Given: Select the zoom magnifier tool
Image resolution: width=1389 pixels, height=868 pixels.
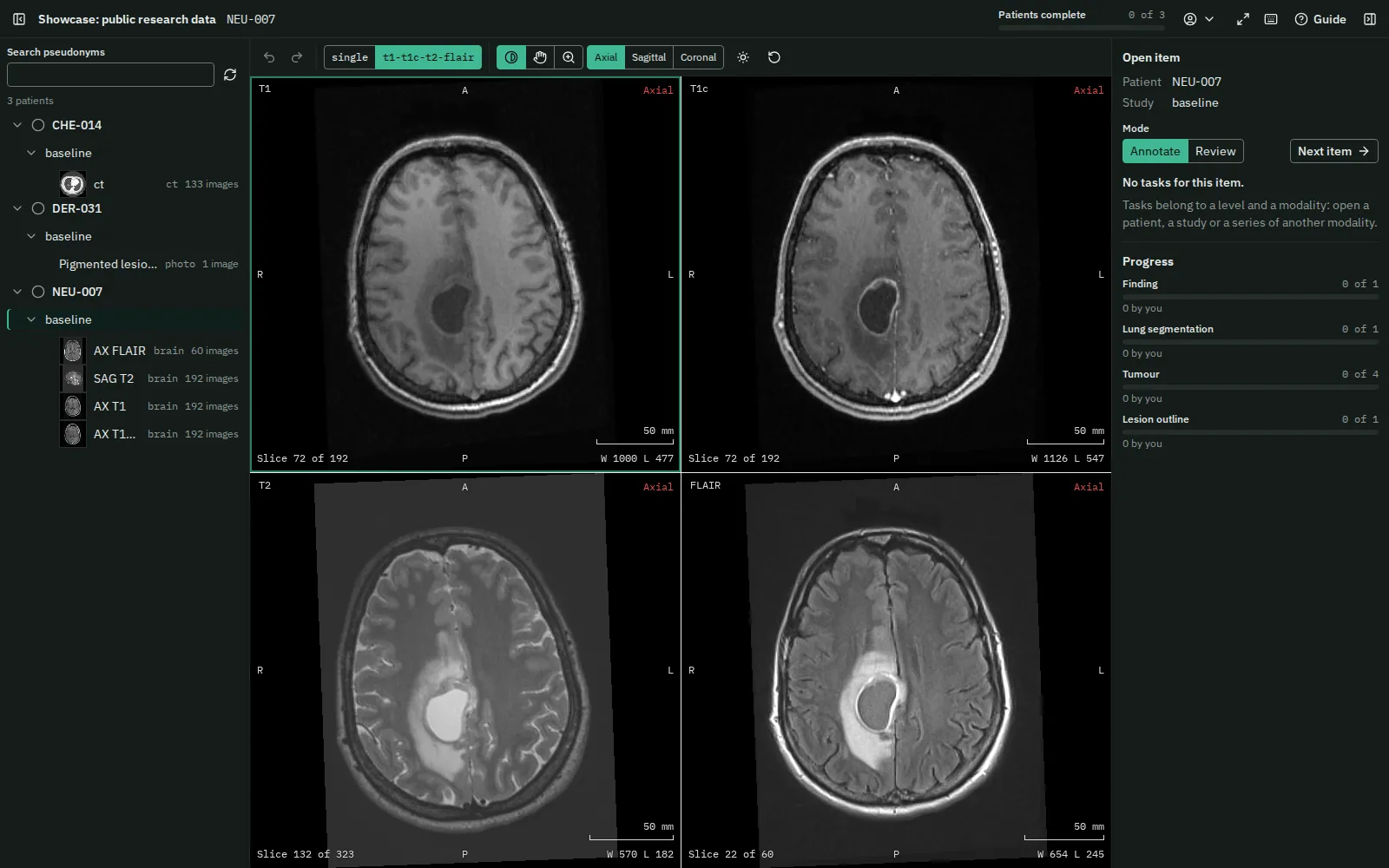Looking at the screenshot, I should [x=569, y=57].
